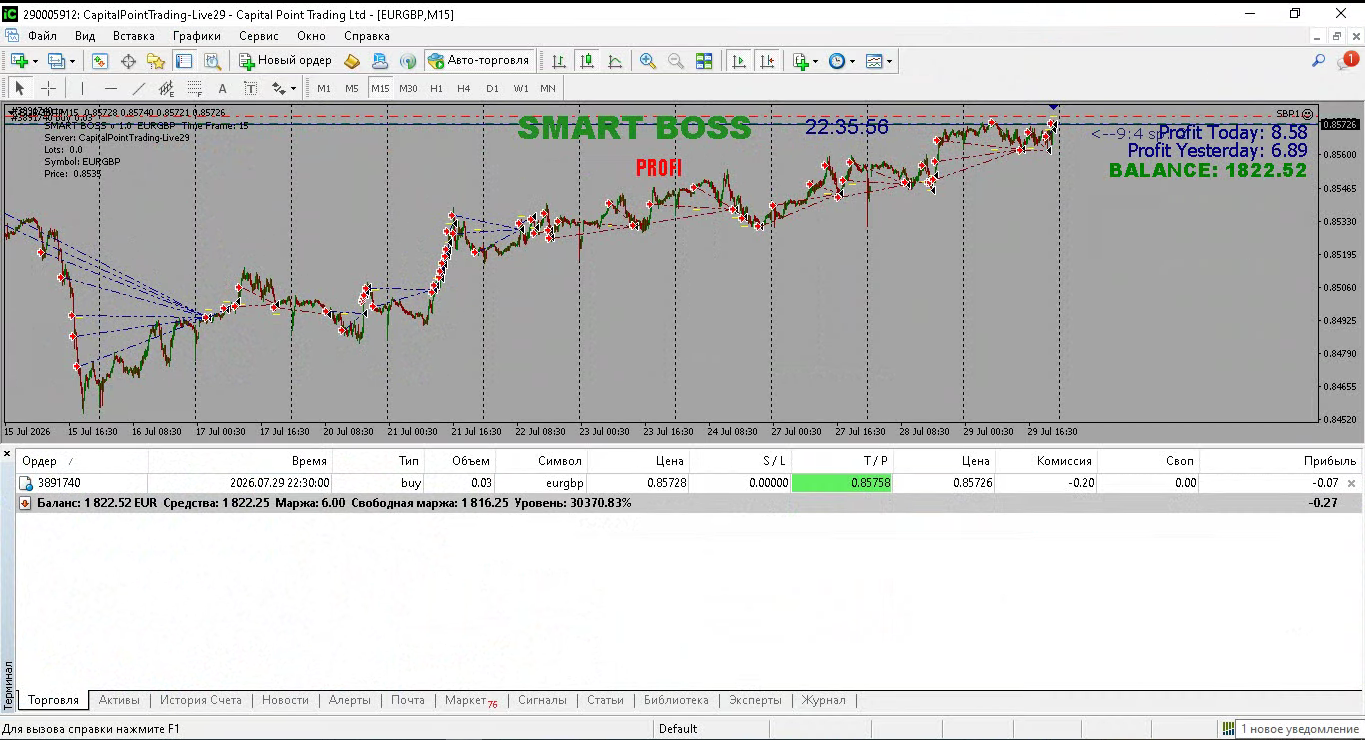The width and height of the screenshot is (1365, 740).
Task: Switch chart to H4 timeframe
Action: click(464, 88)
